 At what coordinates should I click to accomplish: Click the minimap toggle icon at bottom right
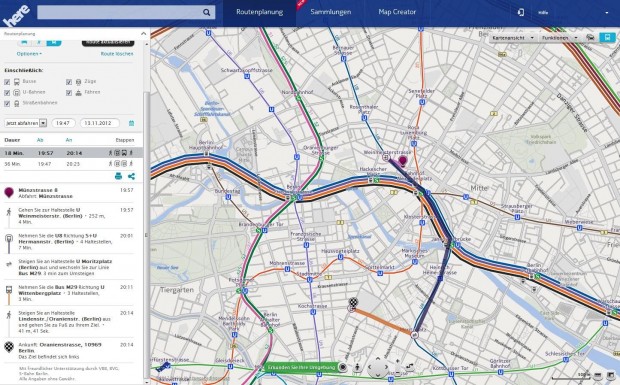[598, 375]
